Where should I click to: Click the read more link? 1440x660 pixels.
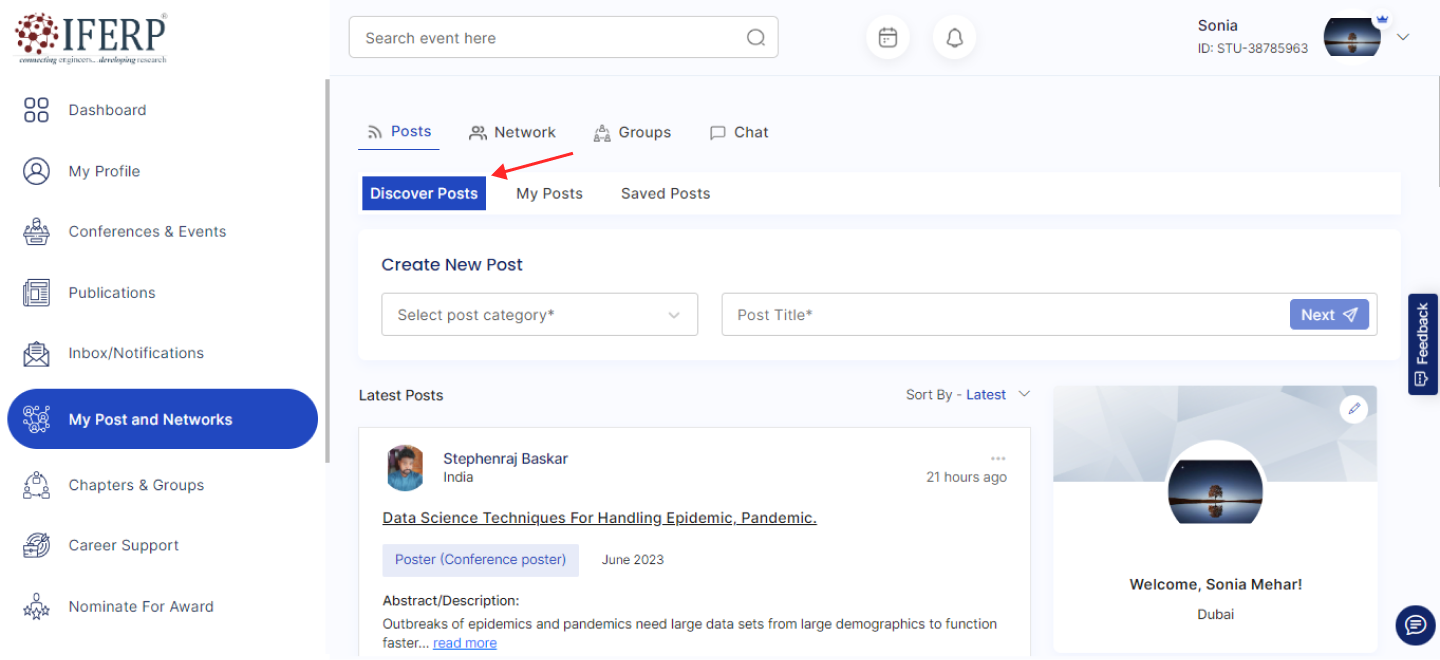click(x=464, y=643)
